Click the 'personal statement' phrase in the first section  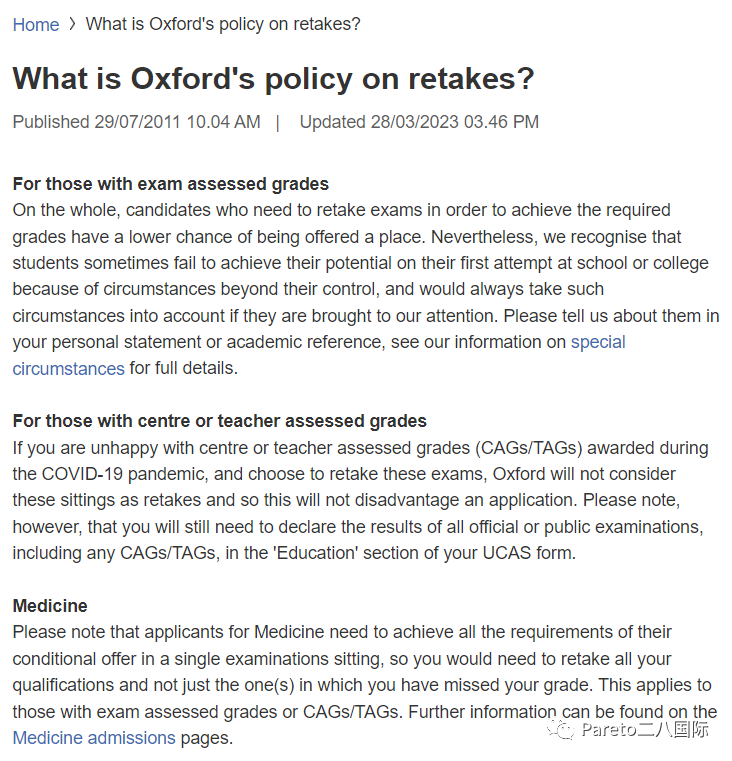[x=117, y=342]
